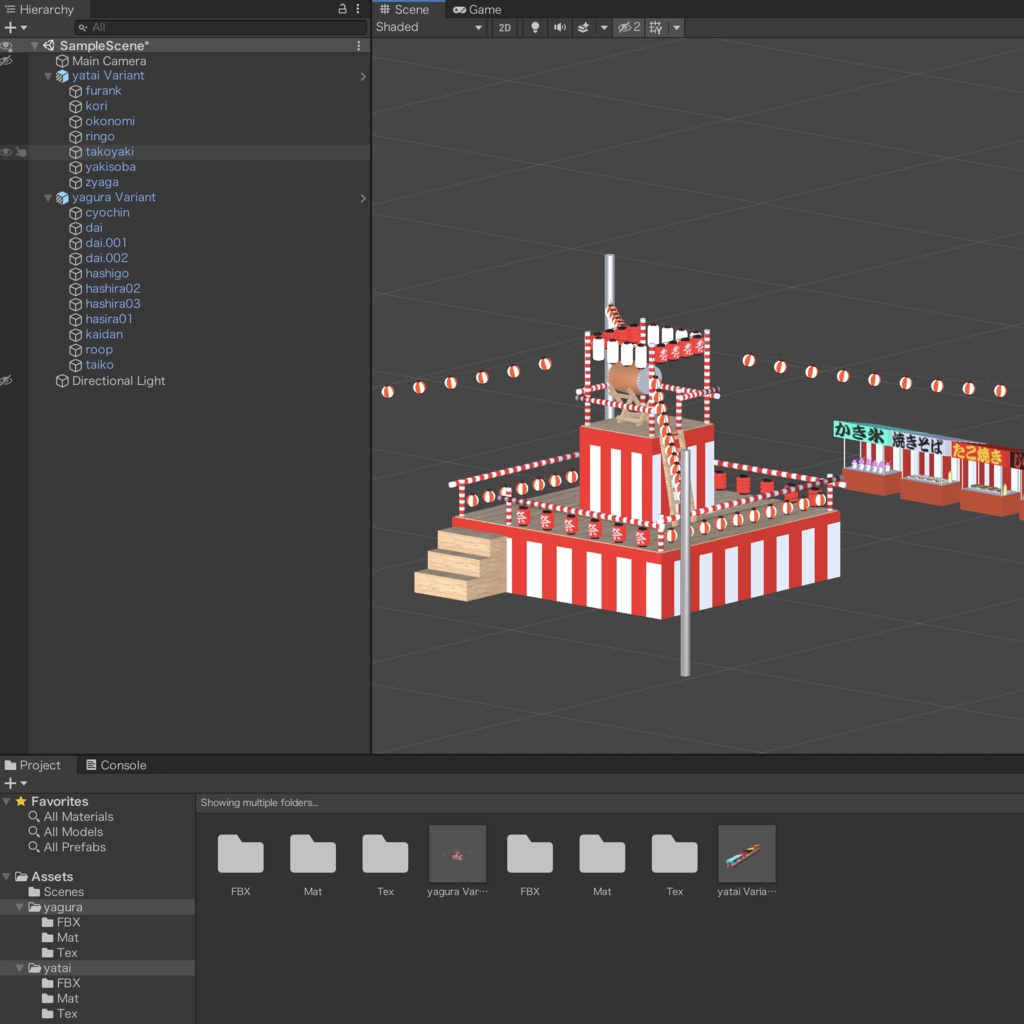This screenshot has width=1024, height=1024.
Task: Toggle the hidden objects visibility counter
Action: [x=628, y=28]
